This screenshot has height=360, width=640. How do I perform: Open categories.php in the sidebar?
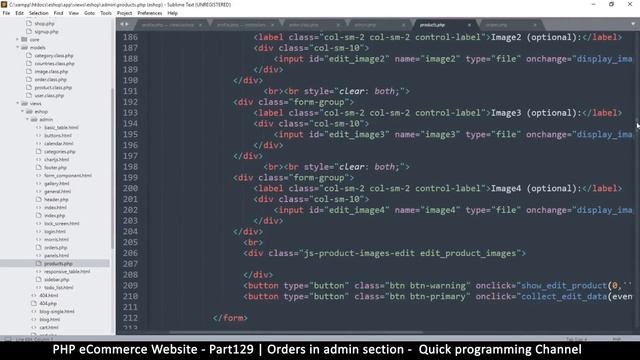pos(60,151)
